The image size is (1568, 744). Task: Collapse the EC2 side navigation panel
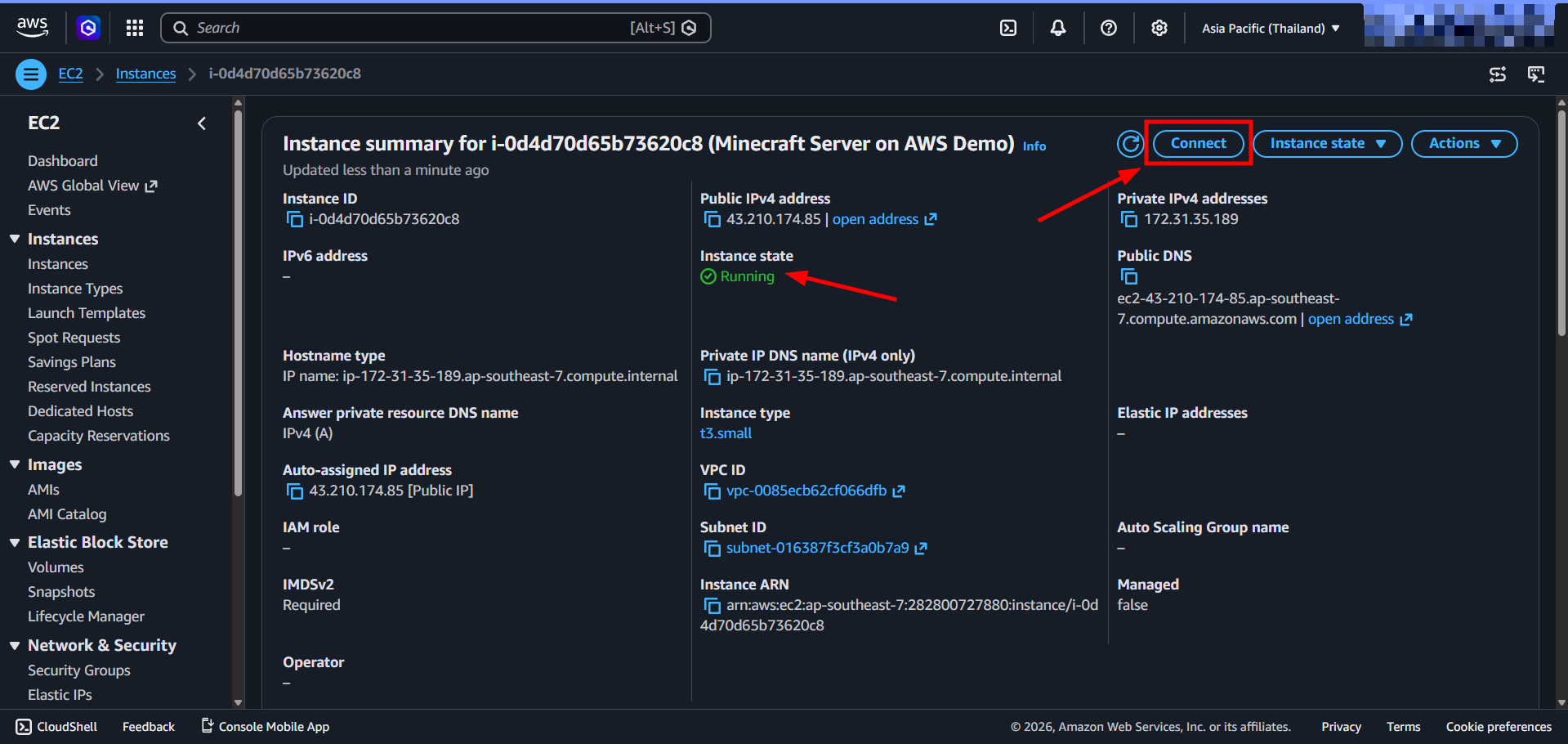pyautogui.click(x=202, y=123)
